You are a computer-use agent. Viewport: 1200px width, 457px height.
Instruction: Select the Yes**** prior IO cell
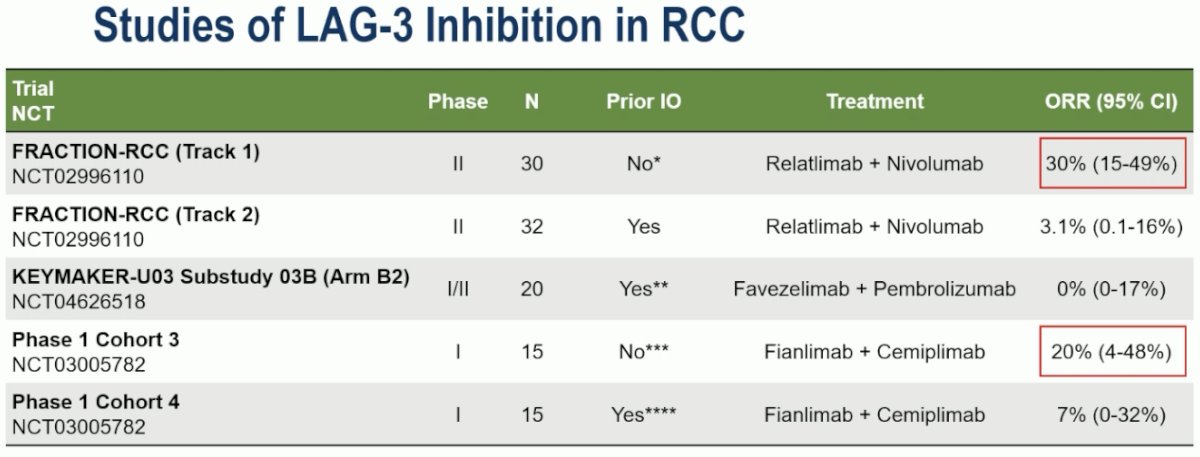643,414
